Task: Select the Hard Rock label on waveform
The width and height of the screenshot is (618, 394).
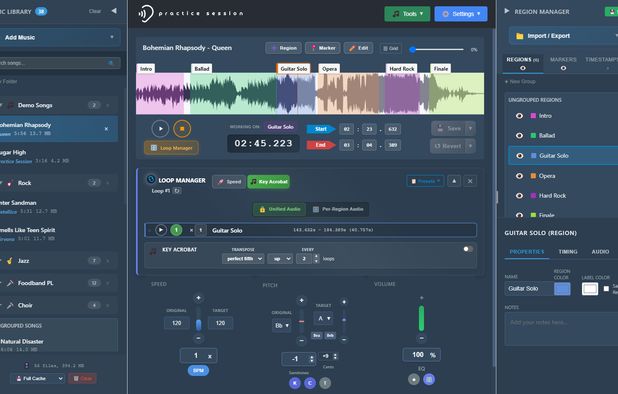Action: click(x=401, y=69)
